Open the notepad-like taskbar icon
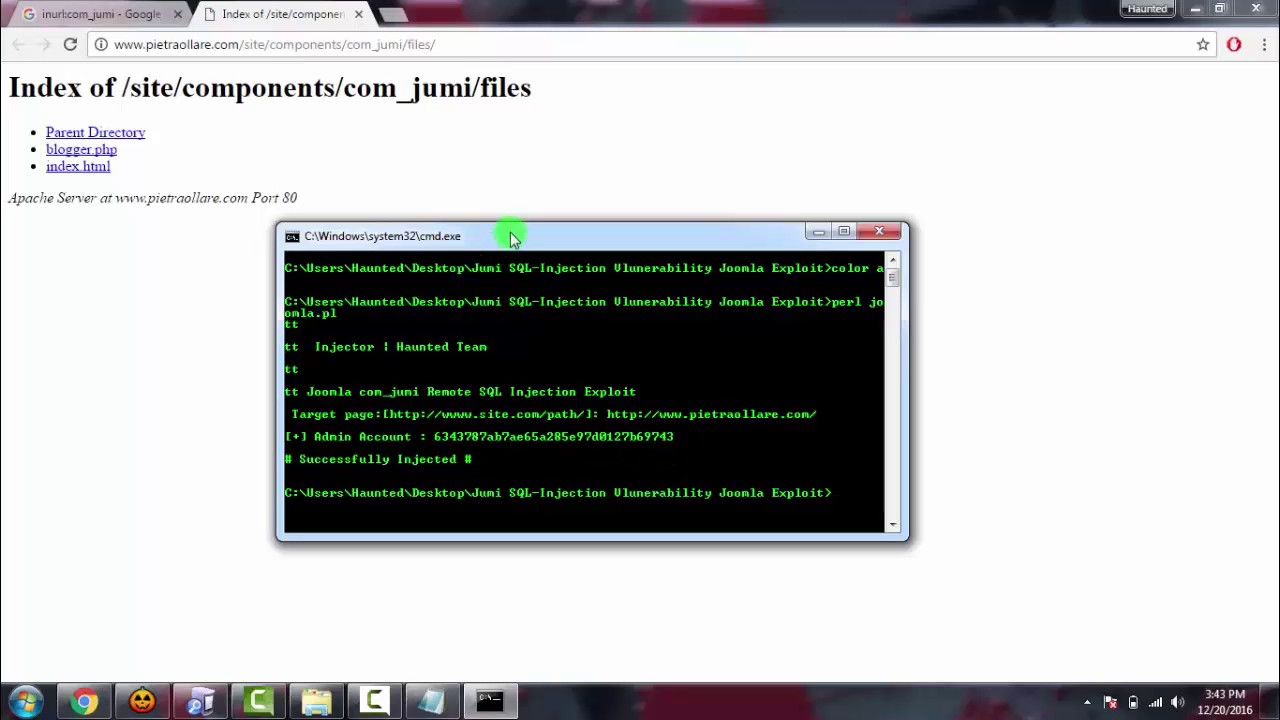The height and width of the screenshot is (720, 1280). (x=432, y=701)
